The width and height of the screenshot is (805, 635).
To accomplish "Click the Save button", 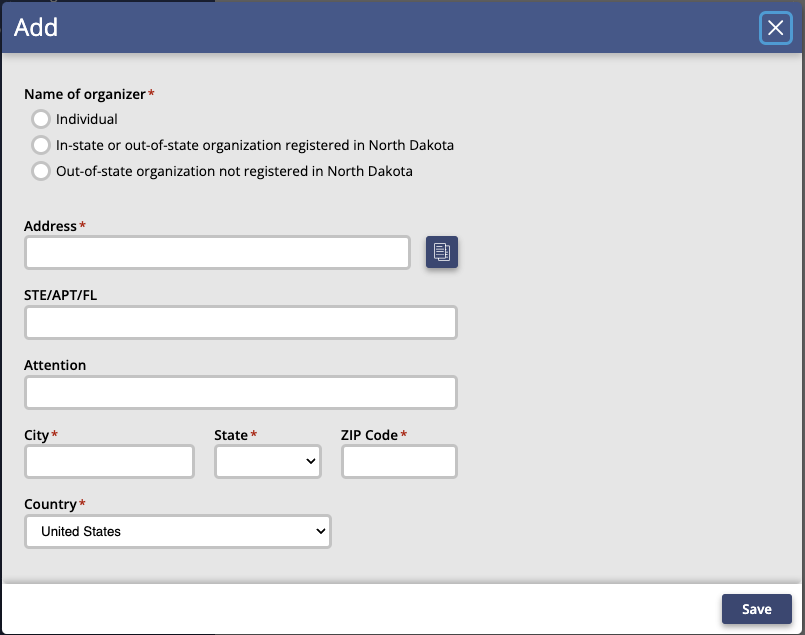I will 756,609.
